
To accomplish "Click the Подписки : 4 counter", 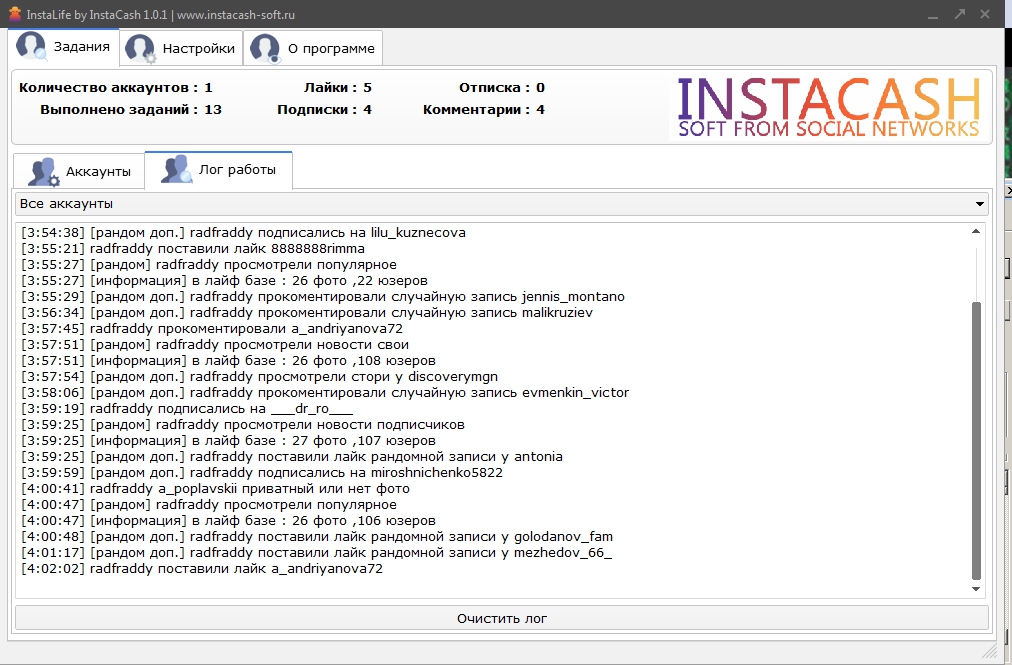I will (324, 110).
